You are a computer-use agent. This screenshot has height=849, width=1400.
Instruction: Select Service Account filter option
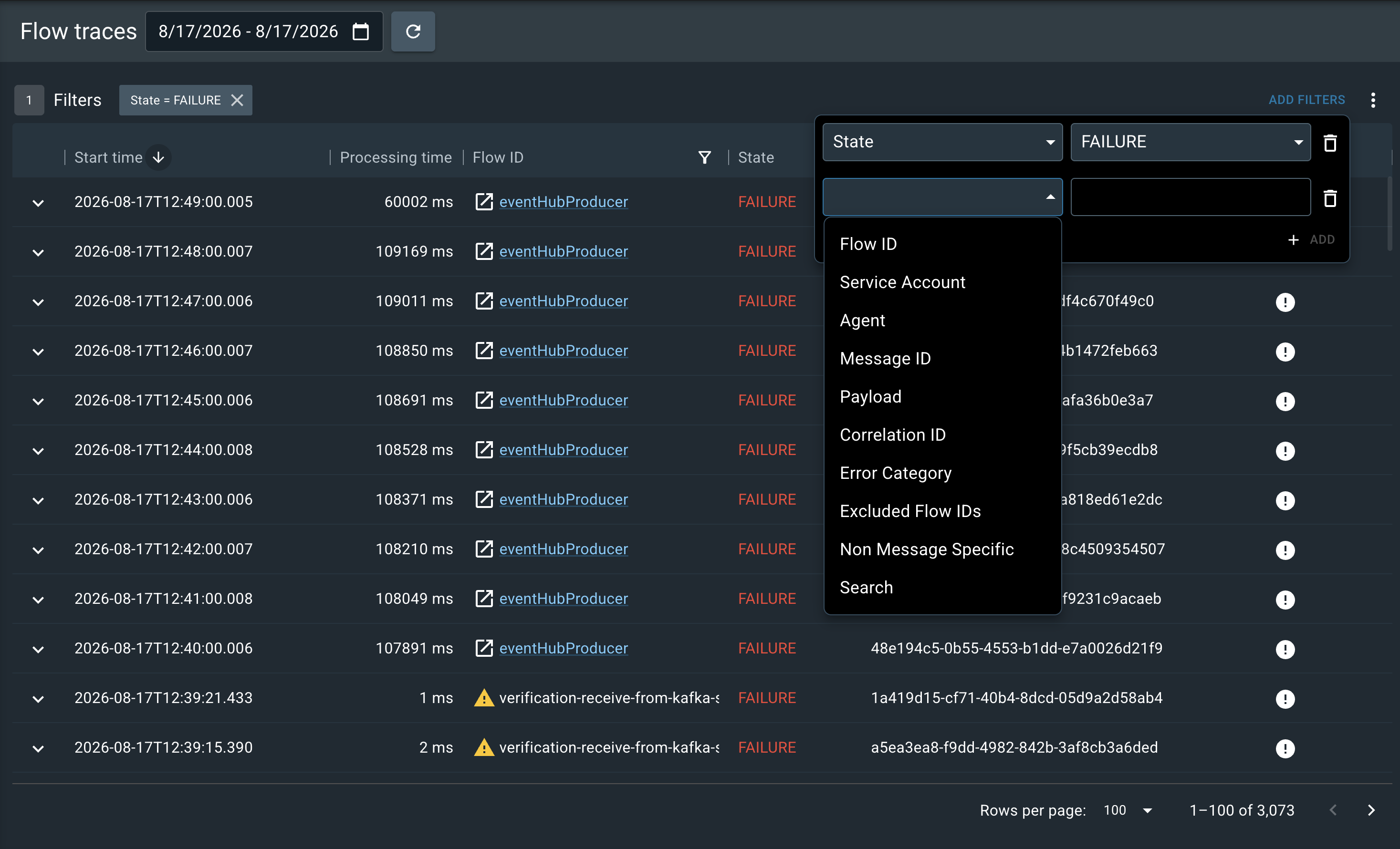click(x=942, y=282)
